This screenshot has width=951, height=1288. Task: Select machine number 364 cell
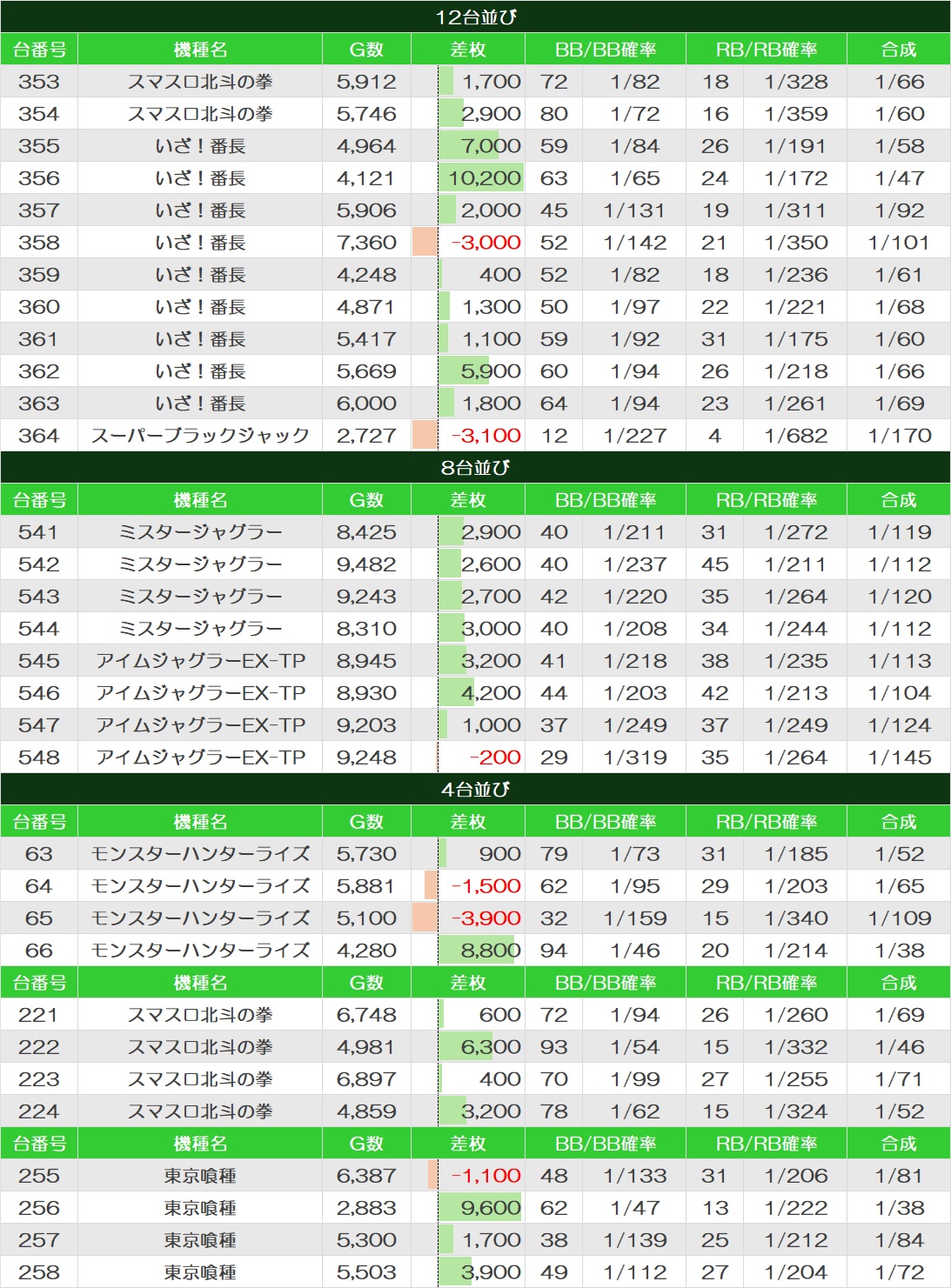click(39, 436)
